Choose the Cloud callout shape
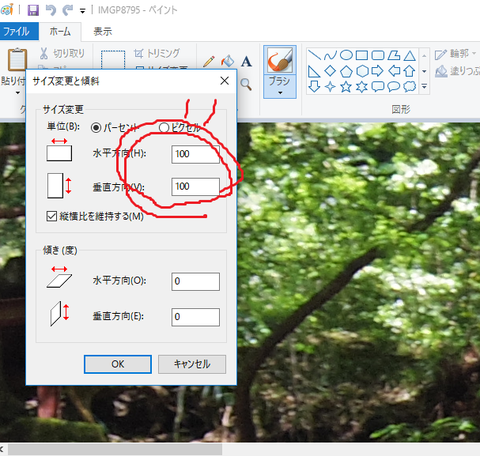 409,87
